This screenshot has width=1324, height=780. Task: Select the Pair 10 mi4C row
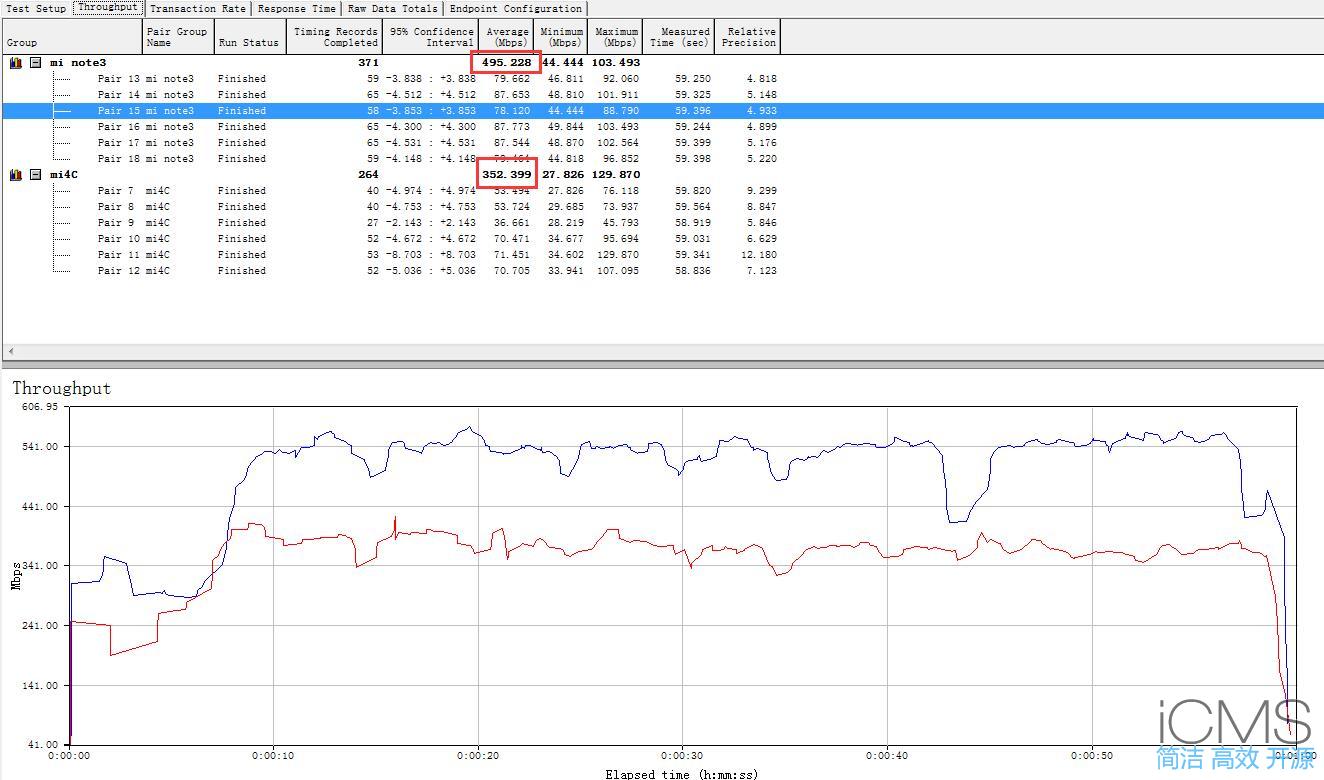[x=662, y=239]
